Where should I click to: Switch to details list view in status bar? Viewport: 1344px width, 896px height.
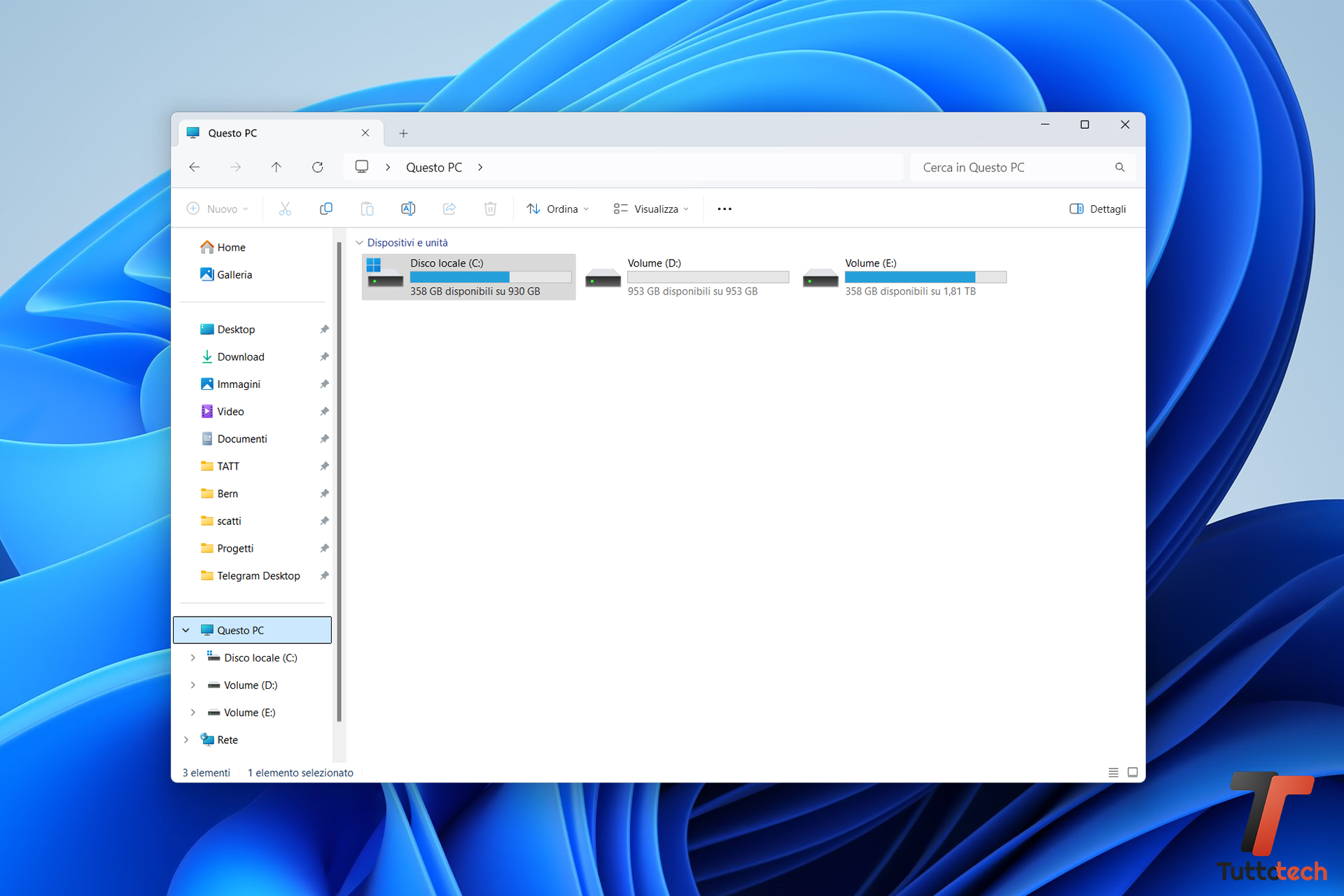pos(1113,773)
